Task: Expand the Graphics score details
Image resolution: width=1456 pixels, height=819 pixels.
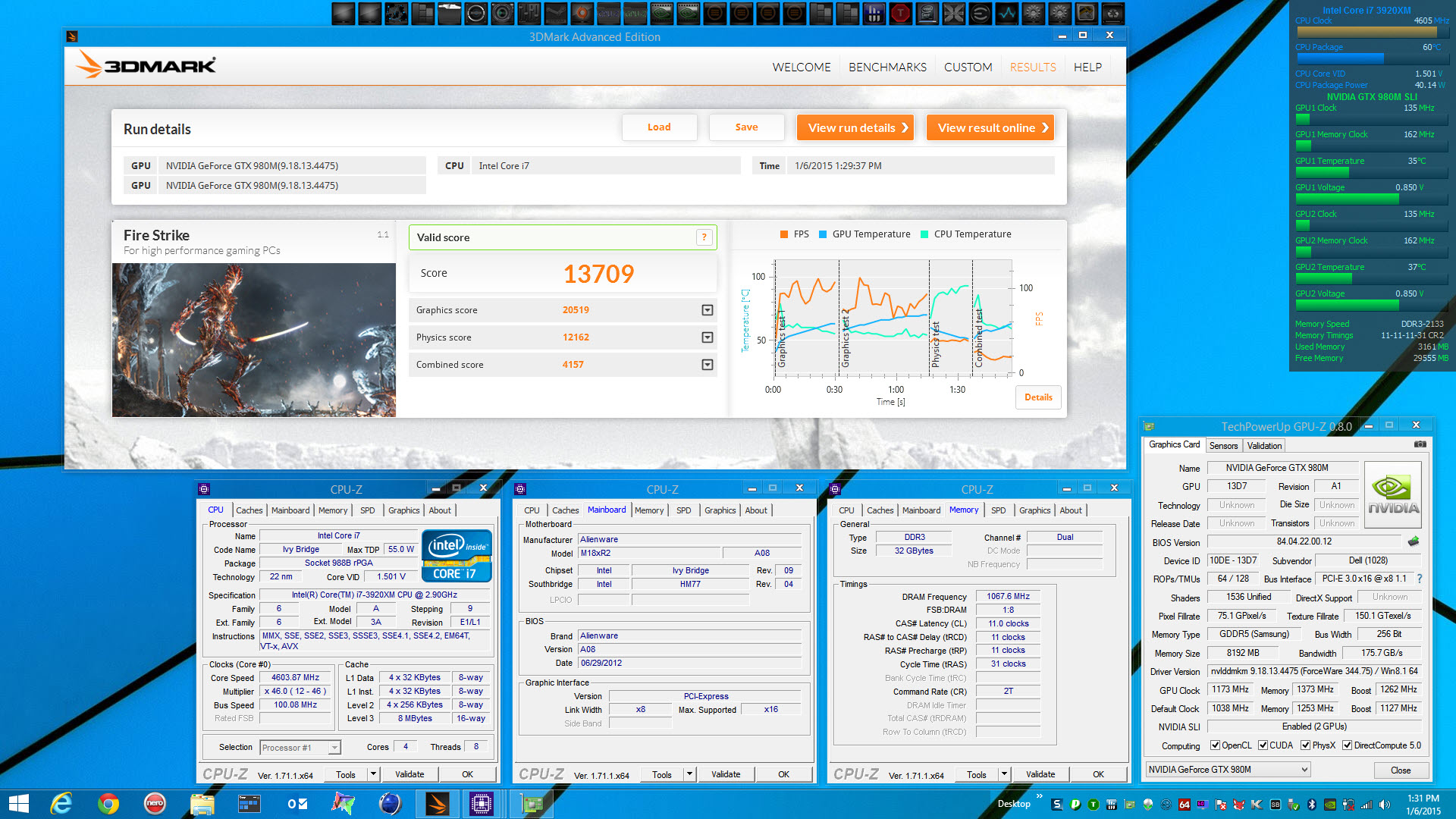Action: pyautogui.click(x=707, y=310)
